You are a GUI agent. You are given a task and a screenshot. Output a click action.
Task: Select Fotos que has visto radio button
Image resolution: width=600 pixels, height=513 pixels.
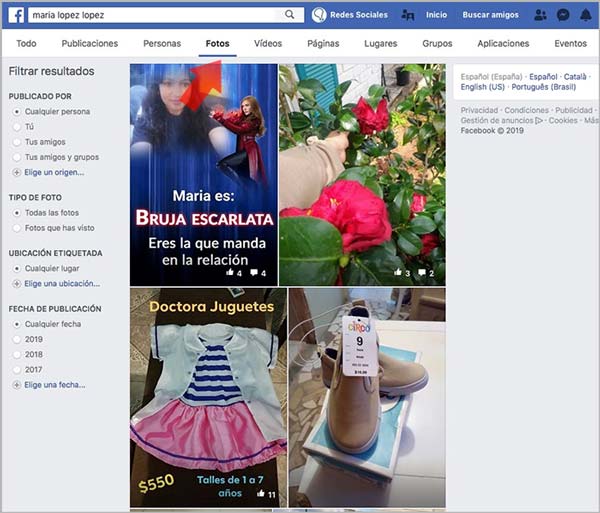[16, 228]
